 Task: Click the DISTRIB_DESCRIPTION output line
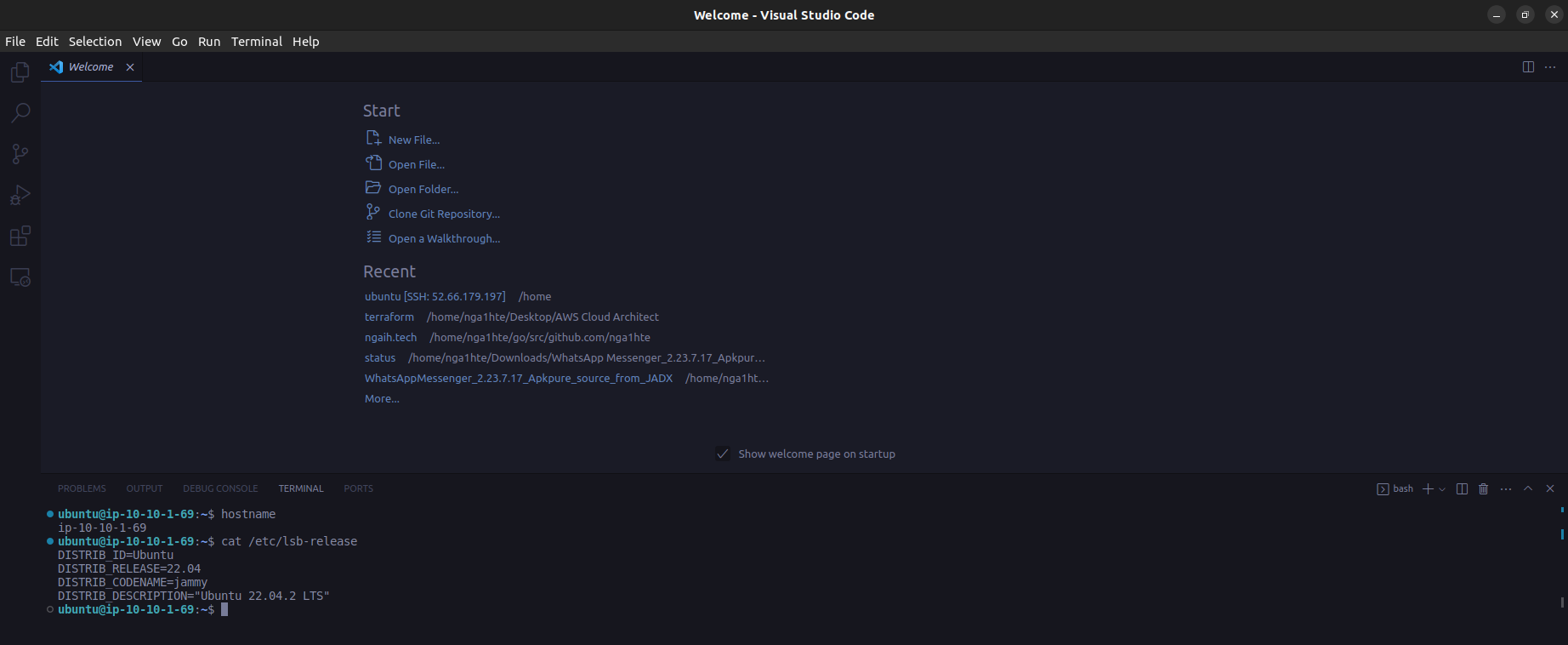(x=194, y=596)
